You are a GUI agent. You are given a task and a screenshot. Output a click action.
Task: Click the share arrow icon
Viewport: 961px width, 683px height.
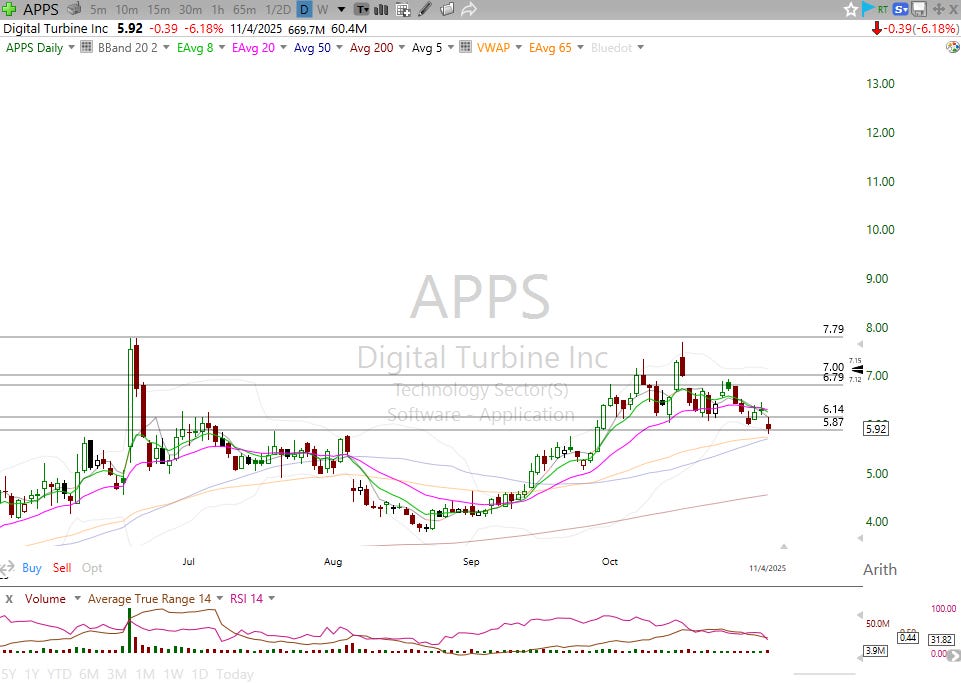click(x=469, y=9)
